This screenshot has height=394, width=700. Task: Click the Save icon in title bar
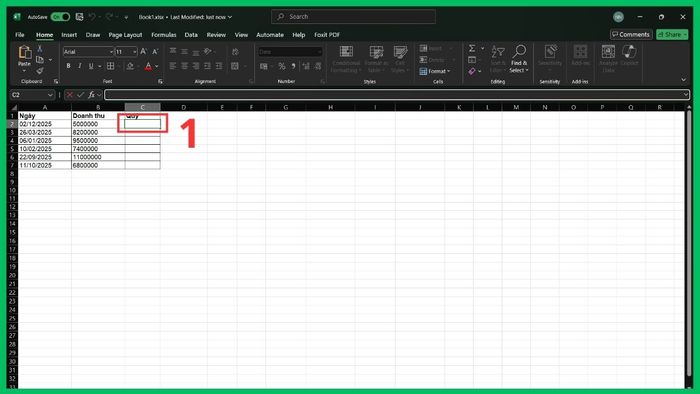(79, 17)
